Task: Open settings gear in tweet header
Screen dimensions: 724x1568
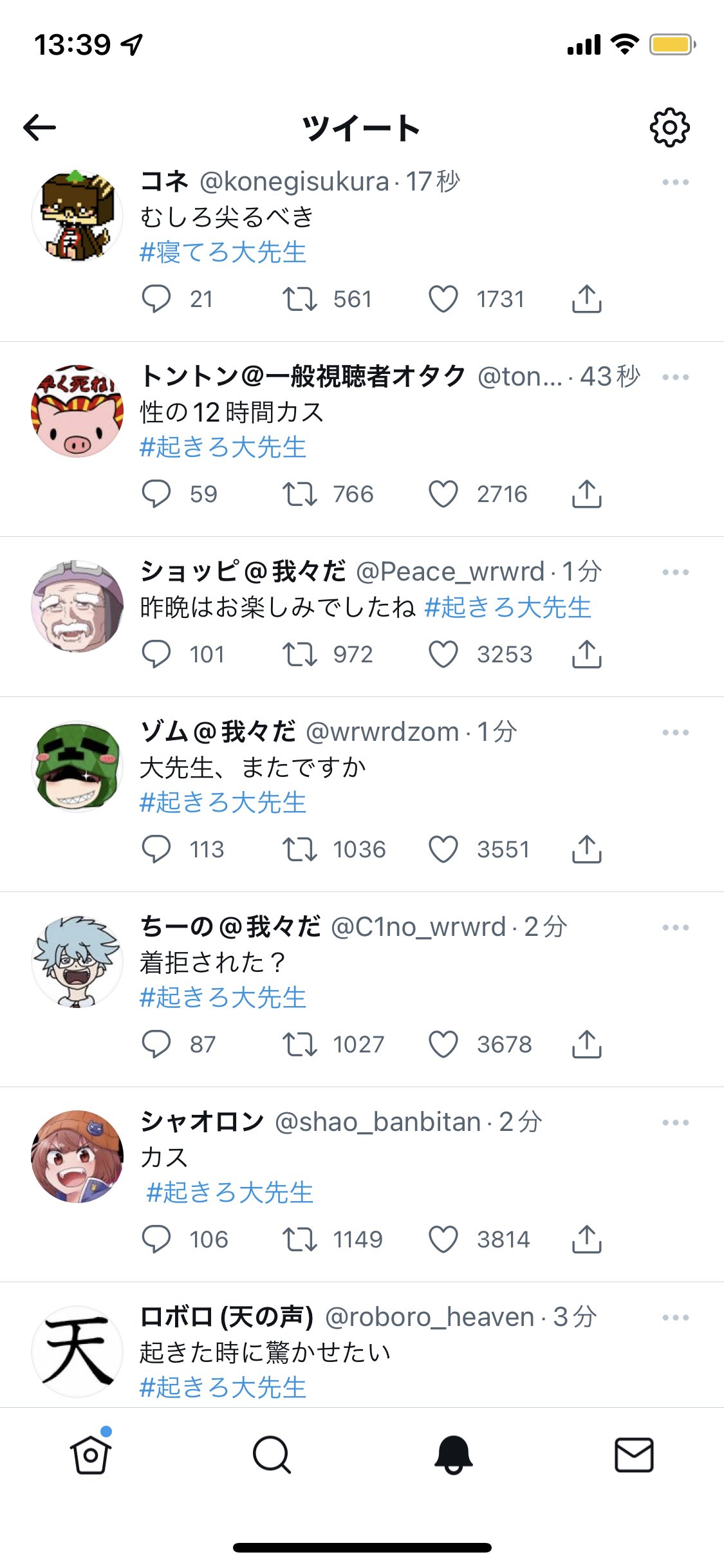Action: tap(670, 127)
